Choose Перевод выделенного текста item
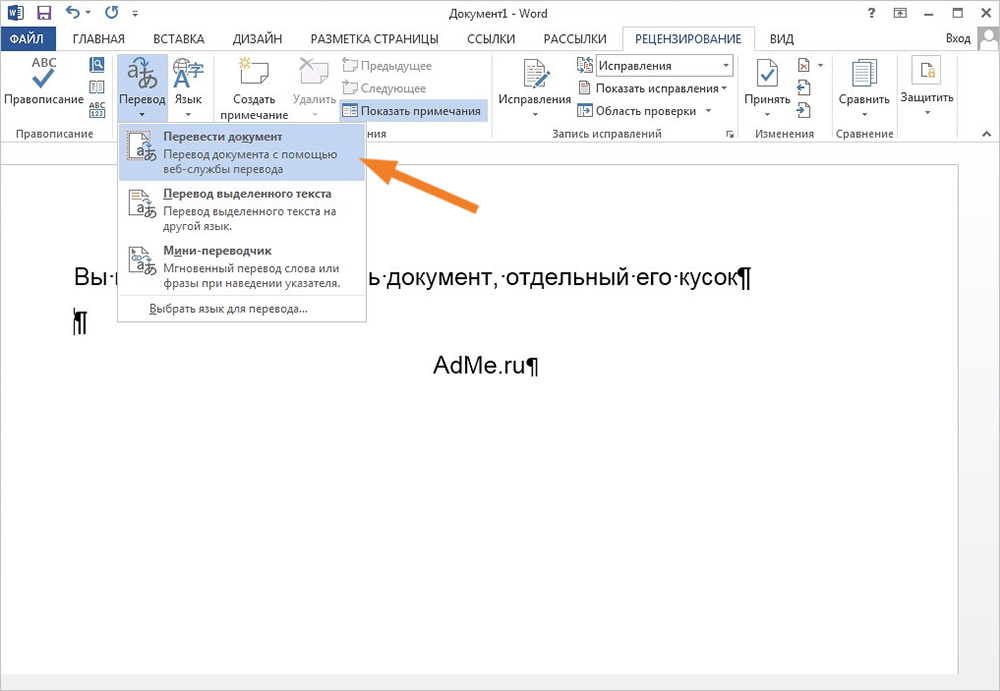The width and height of the screenshot is (1000, 691). click(242, 209)
